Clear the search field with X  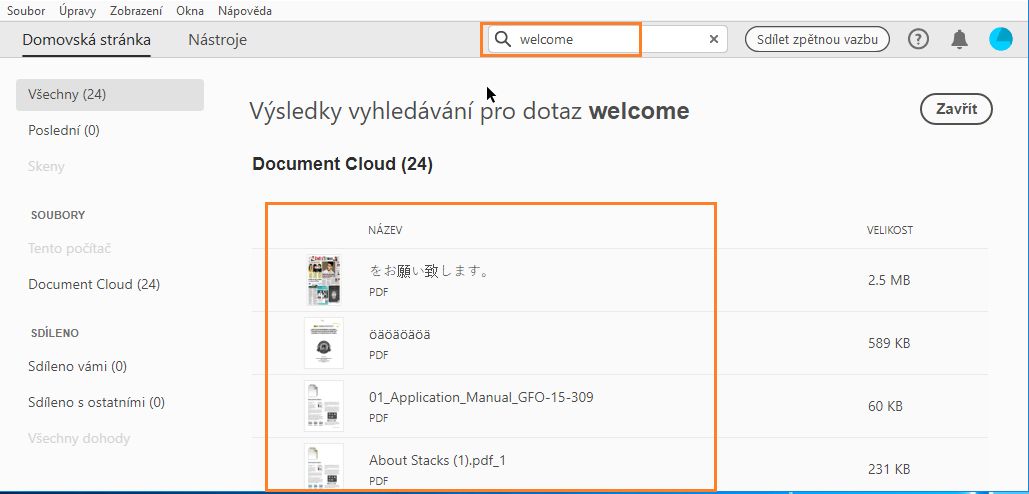714,39
